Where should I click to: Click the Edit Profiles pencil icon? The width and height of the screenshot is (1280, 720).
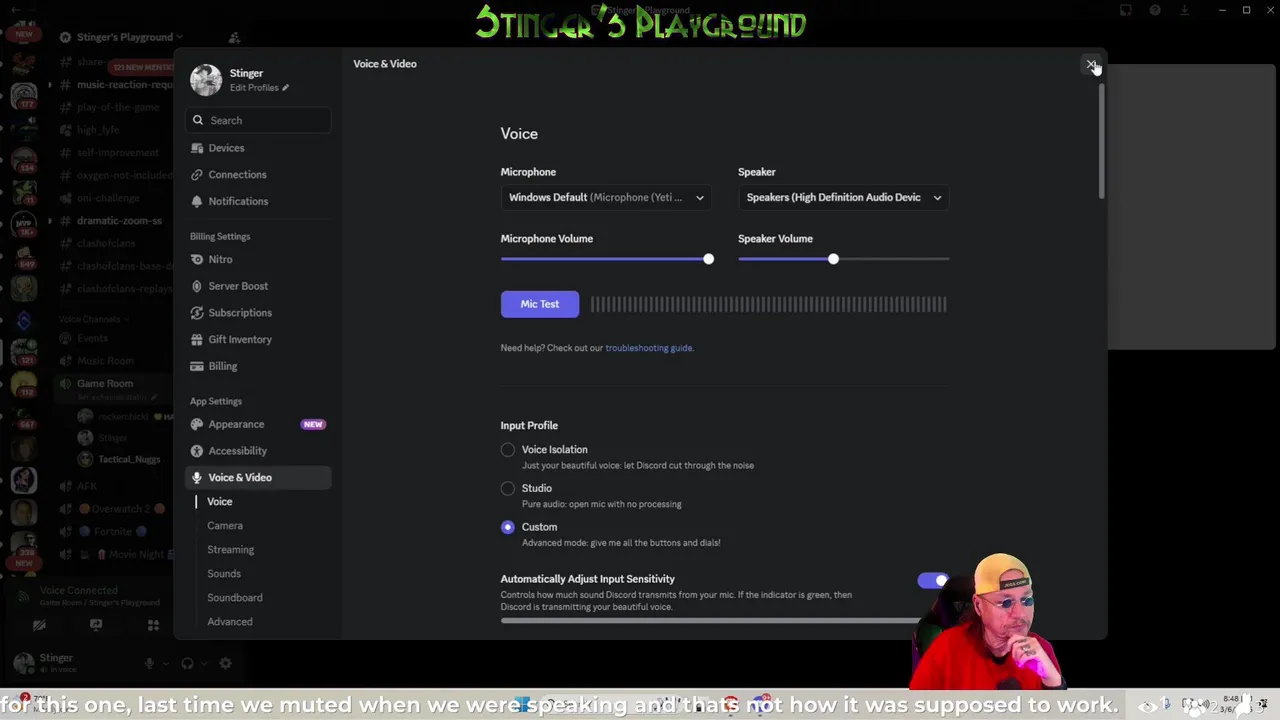coord(285,88)
